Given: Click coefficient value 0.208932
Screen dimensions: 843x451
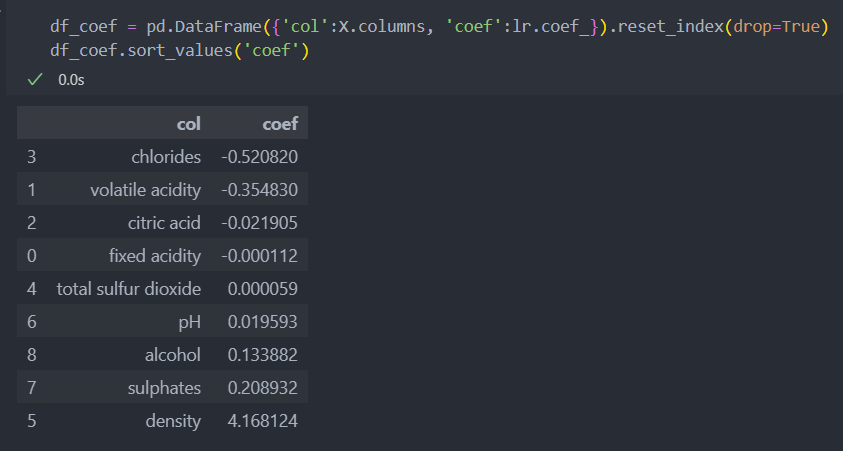Looking at the screenshot, I should tap(262, 388).
